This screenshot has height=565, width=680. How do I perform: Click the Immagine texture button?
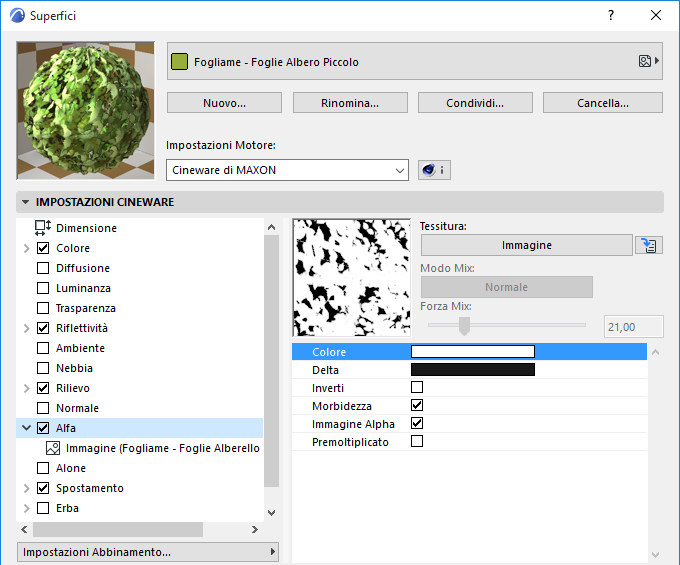(x=526, y=245)
